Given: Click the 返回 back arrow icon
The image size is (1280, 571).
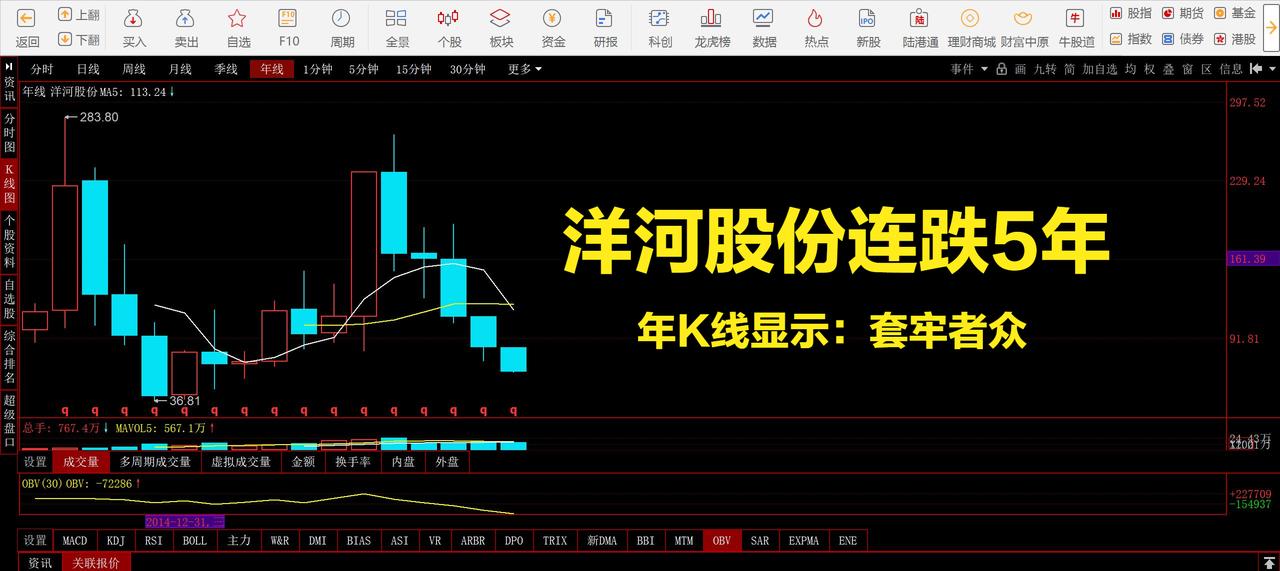Looking at the screenshot, I should pyautogui.click(x=27, y=18).
